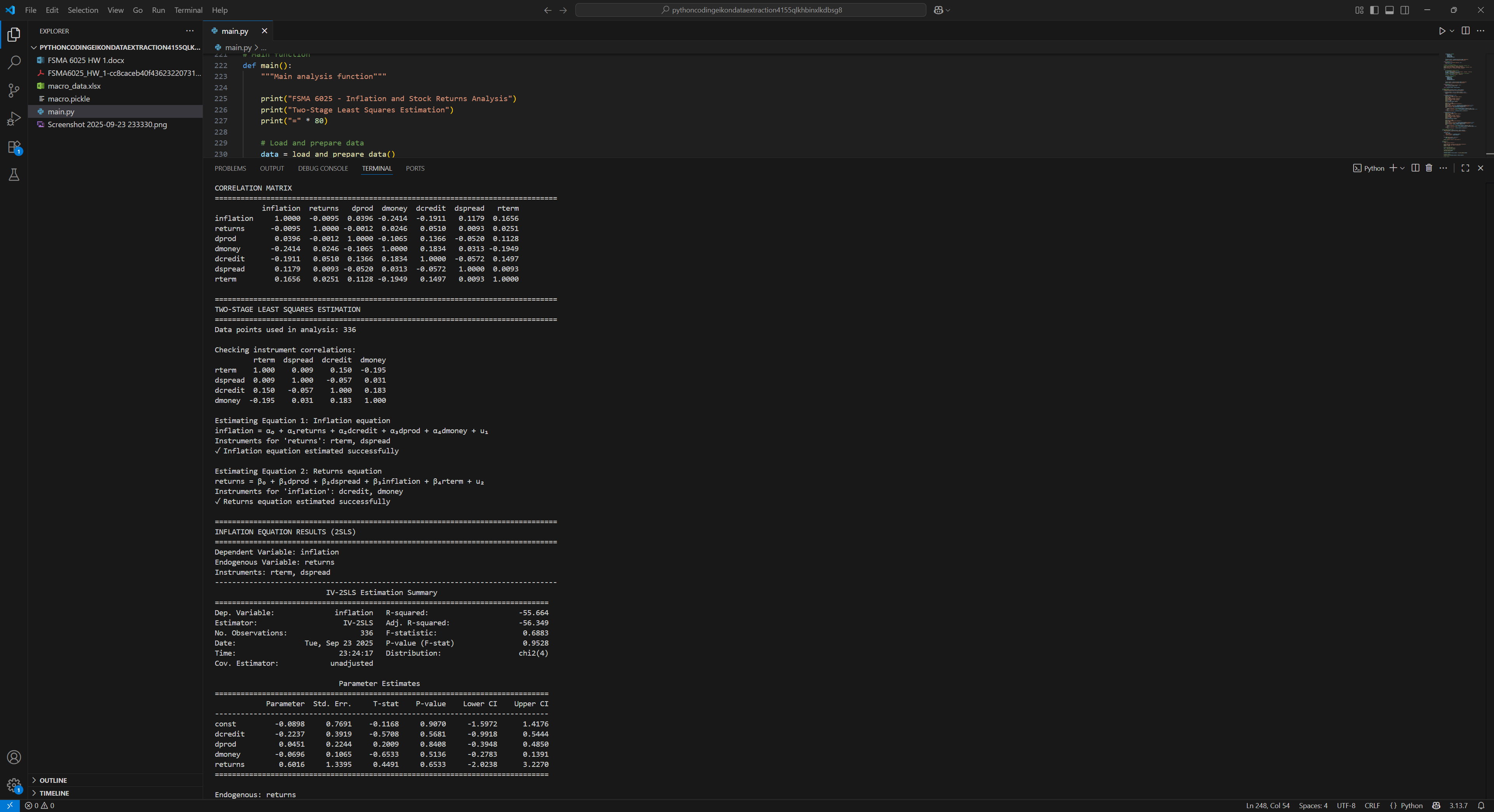Create a new terminal with plus icon
Screen dimensions: 1494x812
pos(1393,168)
